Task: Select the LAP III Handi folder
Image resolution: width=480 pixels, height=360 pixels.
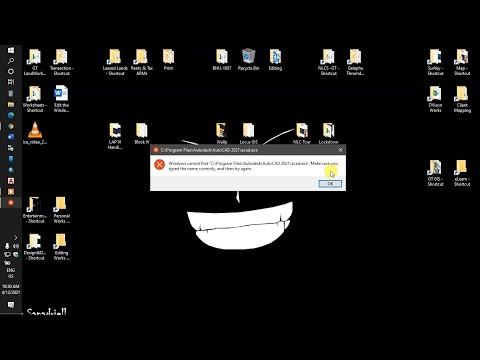Action: point(115,136)
